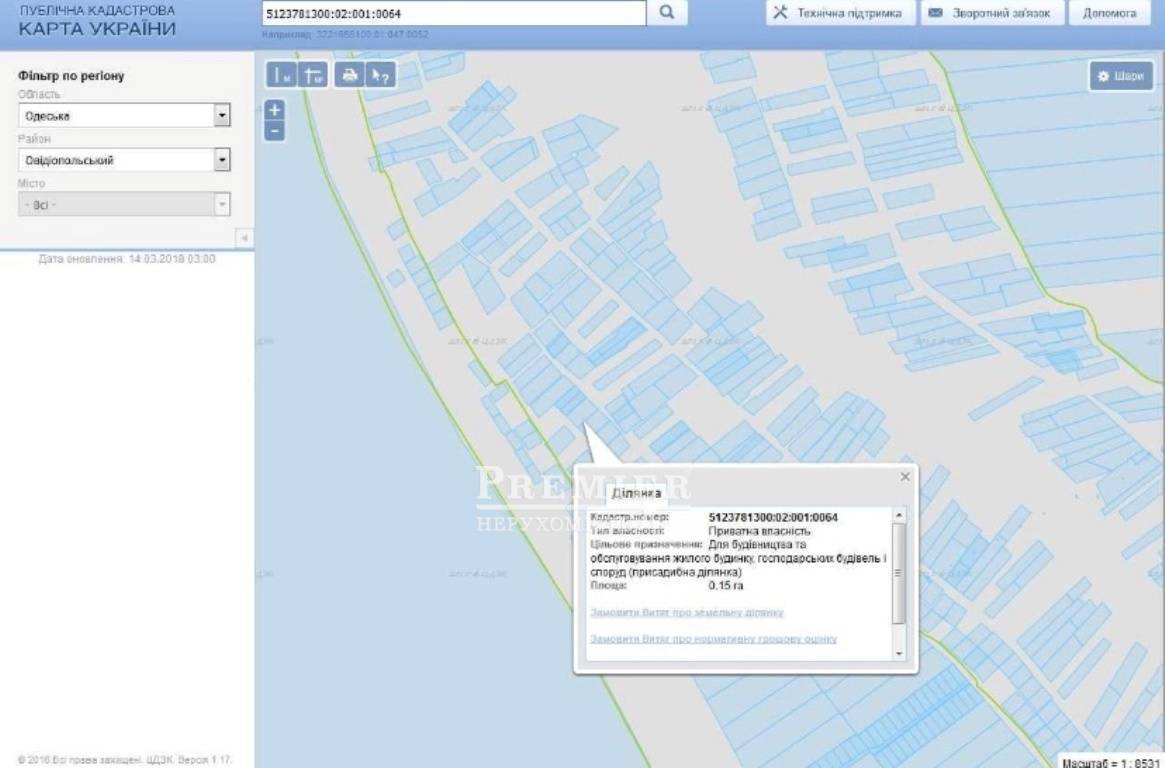Open the Допомога help button
Viewport: 1165px width, 768px height.
(x=1110, y=14)
